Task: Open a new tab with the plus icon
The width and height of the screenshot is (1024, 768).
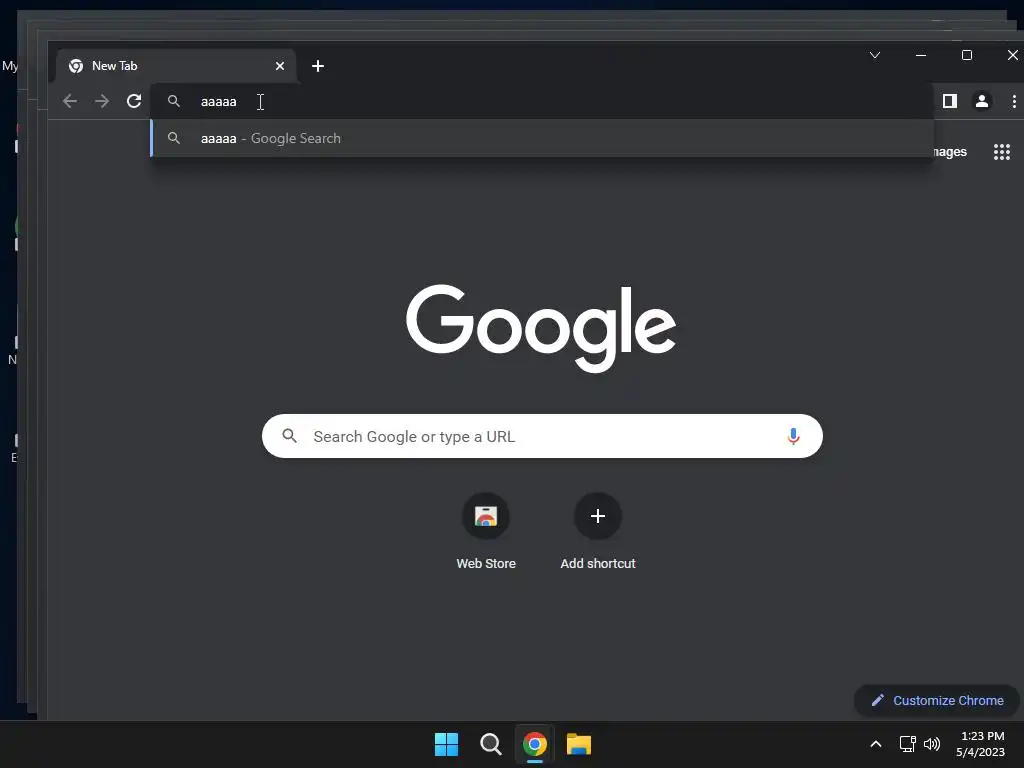Action: coord(318,66)
